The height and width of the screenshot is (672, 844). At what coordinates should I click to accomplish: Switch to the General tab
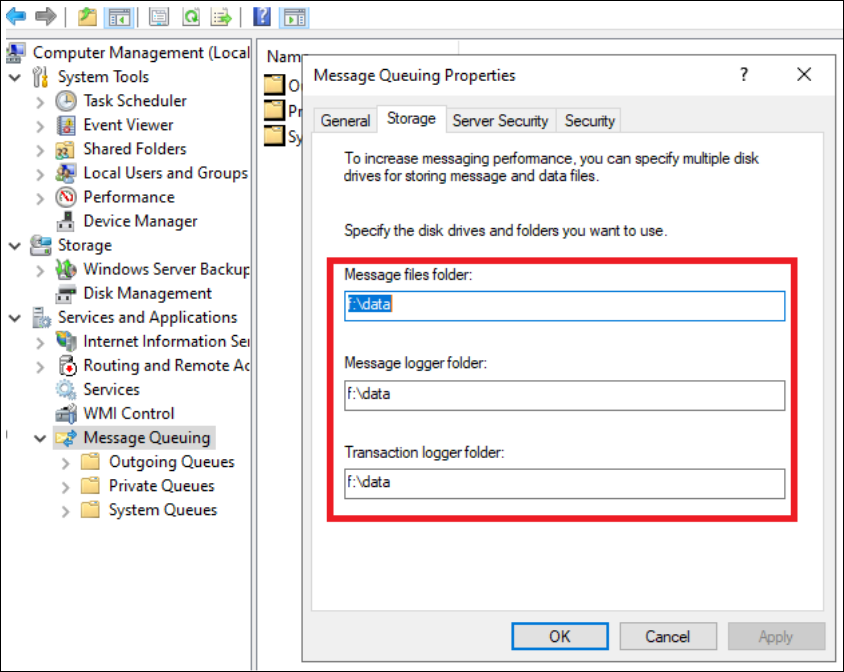(x=345, y=120)
